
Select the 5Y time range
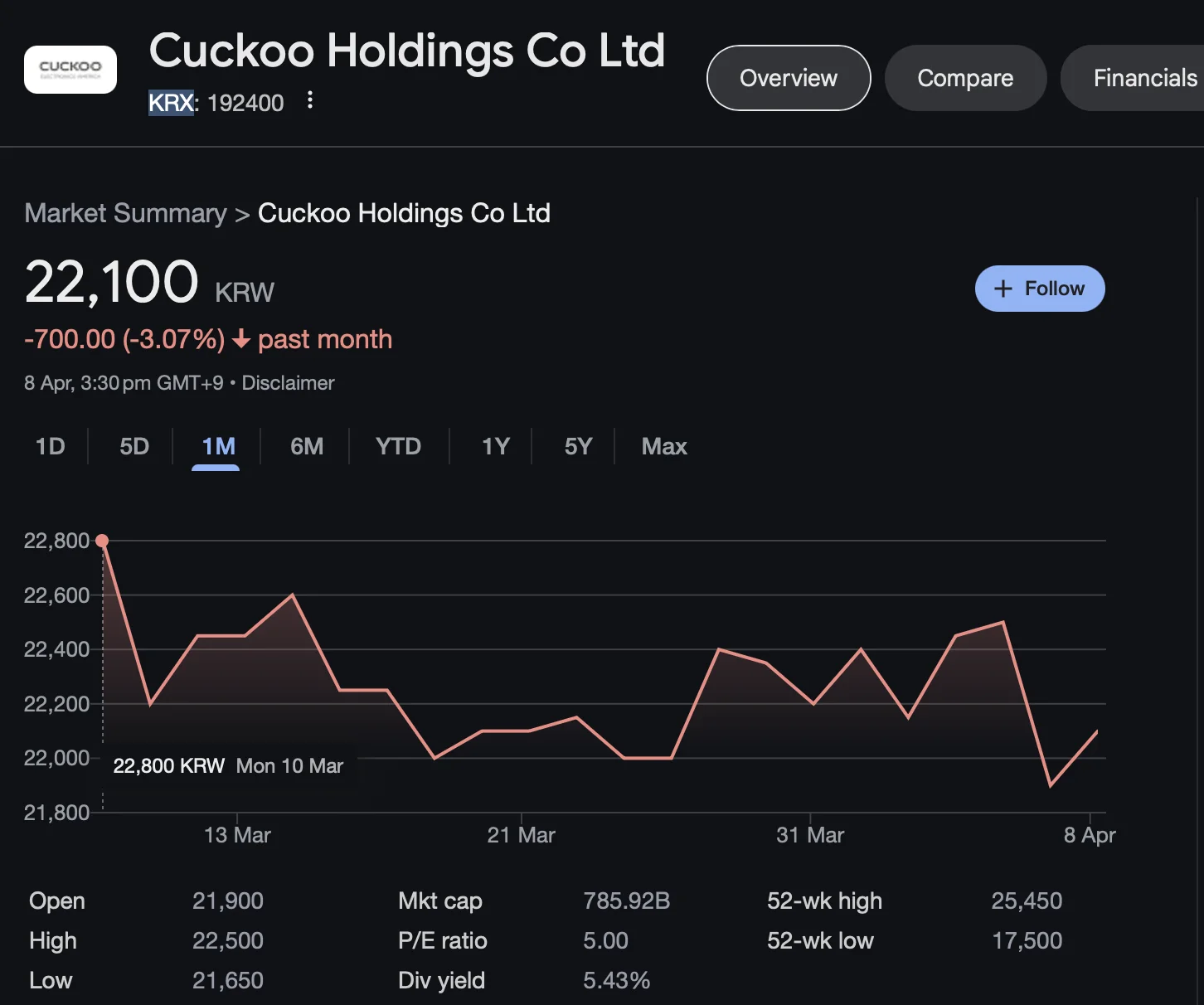click(x=578, y=447)
